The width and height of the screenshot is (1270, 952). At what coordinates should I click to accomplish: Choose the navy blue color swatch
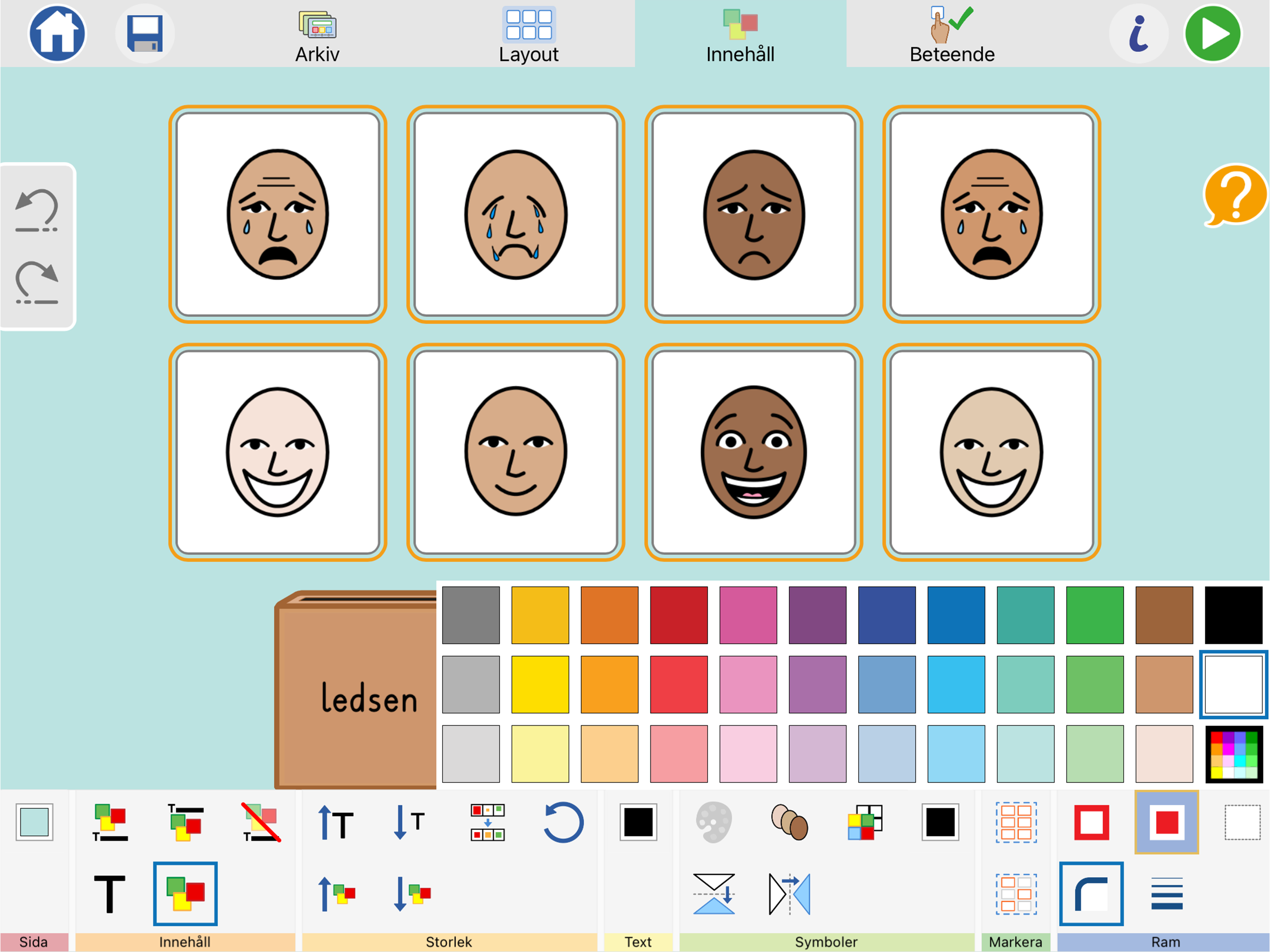point(887,615)
